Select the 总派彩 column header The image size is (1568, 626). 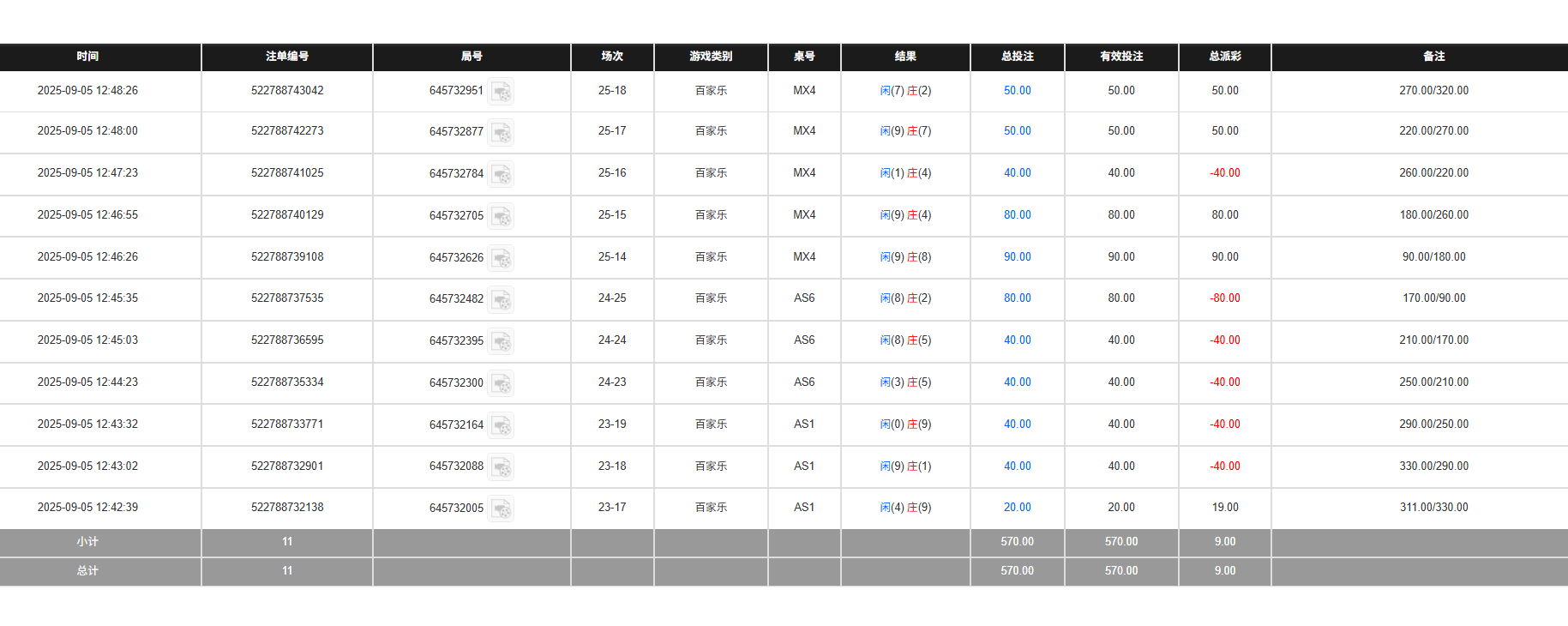pos(1224,57)
